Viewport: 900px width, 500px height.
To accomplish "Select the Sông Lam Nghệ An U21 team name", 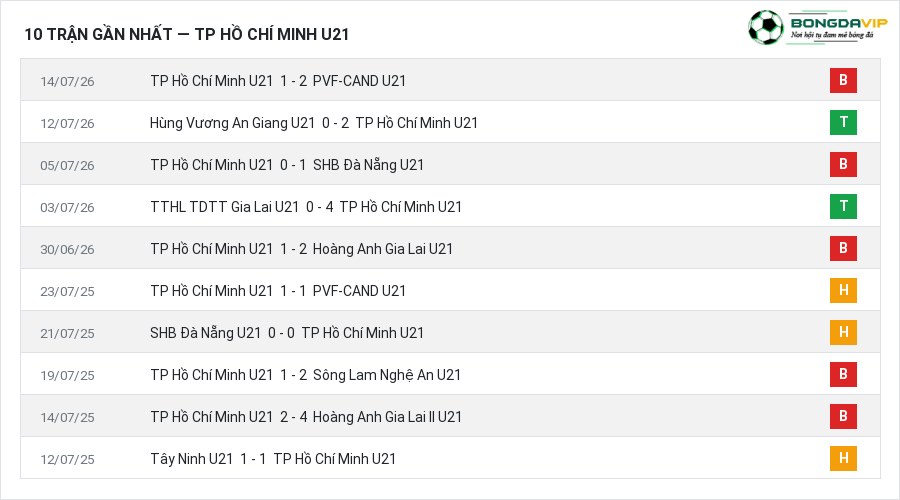I will [387, 375].
